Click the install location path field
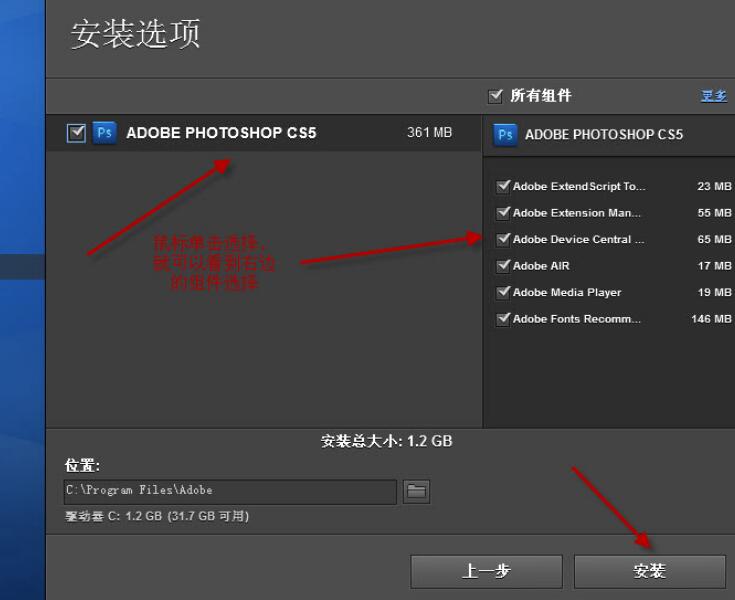The height and width of the screenshot is (600, 735). (230, 492)
